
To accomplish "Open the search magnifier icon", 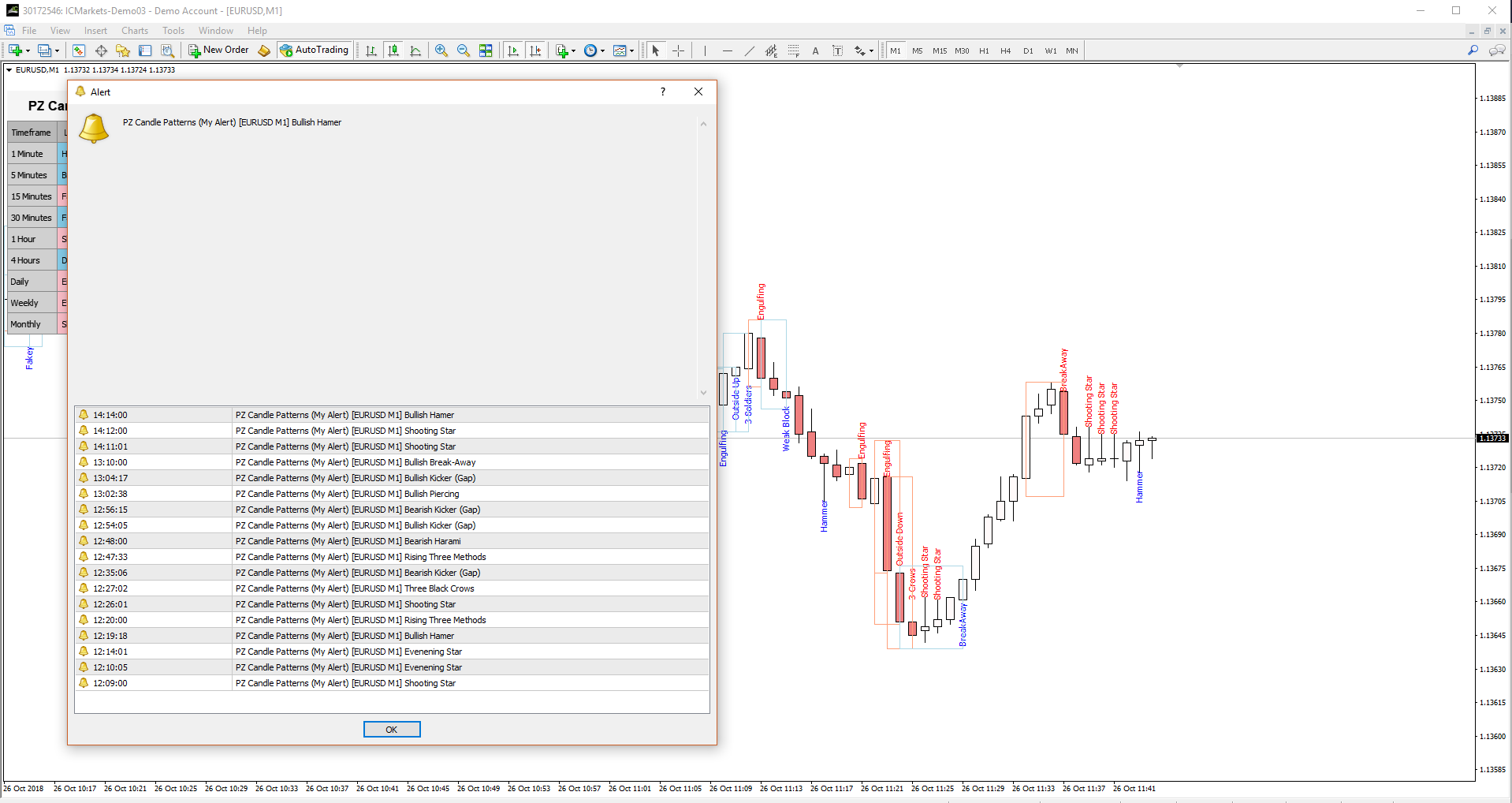I will [x=1473, y=50].
